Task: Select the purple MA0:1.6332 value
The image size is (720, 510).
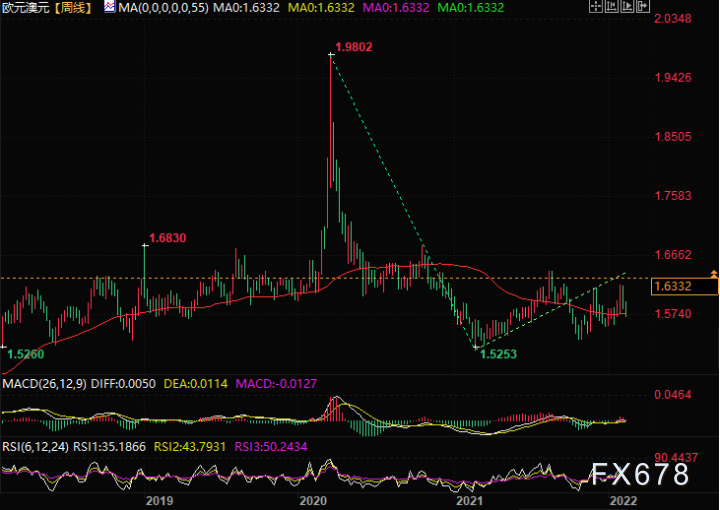Action: tap(396, 8)
